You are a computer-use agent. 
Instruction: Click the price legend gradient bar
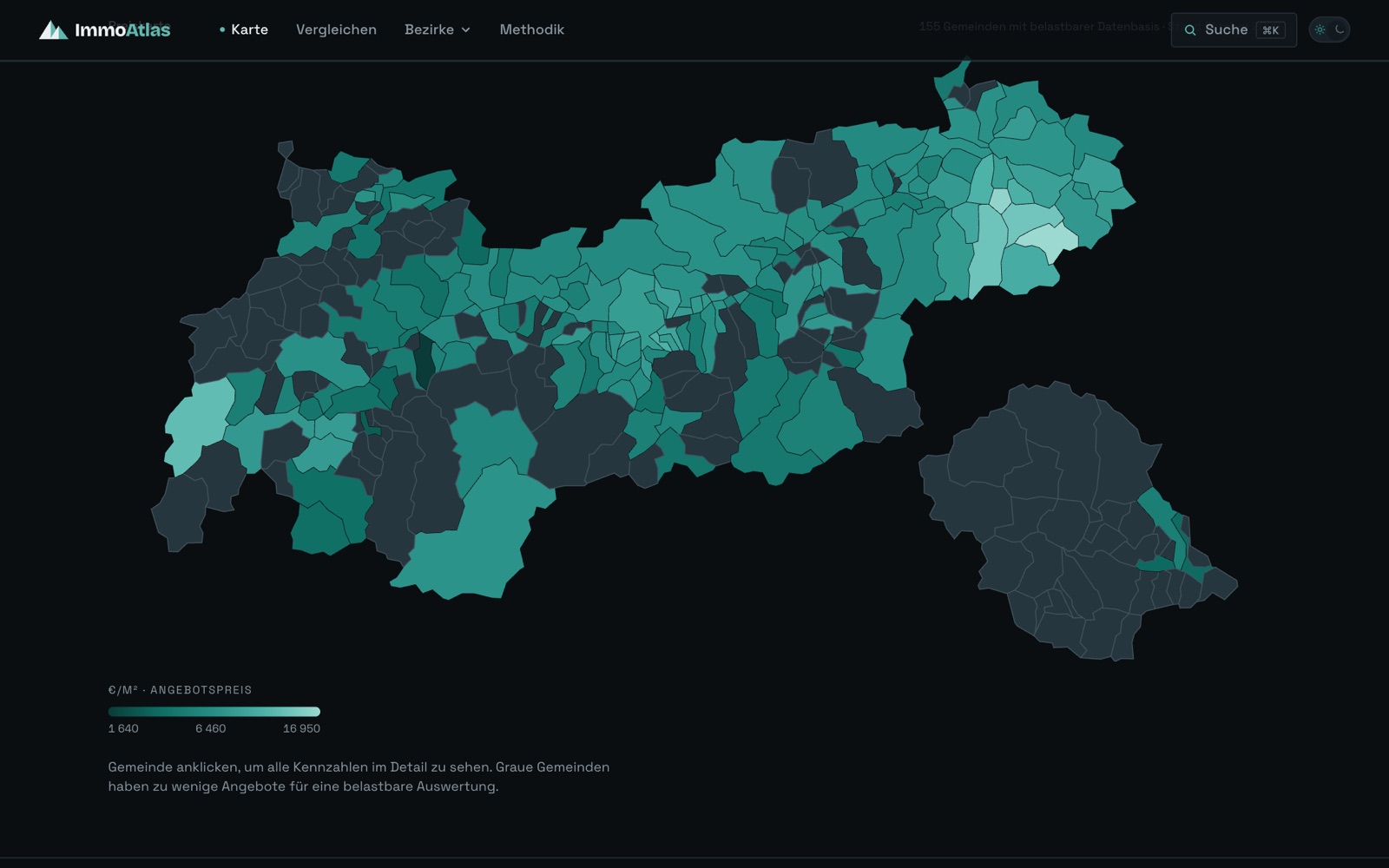coord(214,712)
